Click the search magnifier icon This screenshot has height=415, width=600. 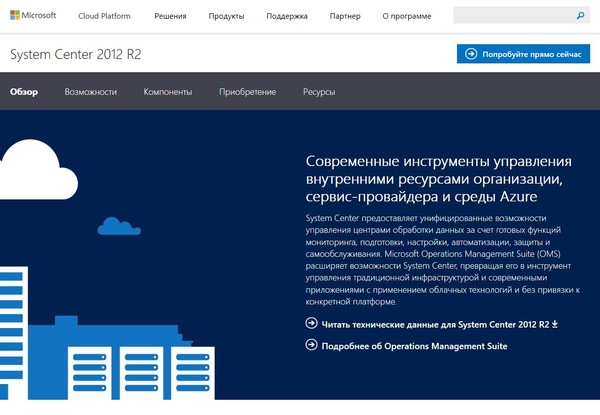[x=580, y=16]
